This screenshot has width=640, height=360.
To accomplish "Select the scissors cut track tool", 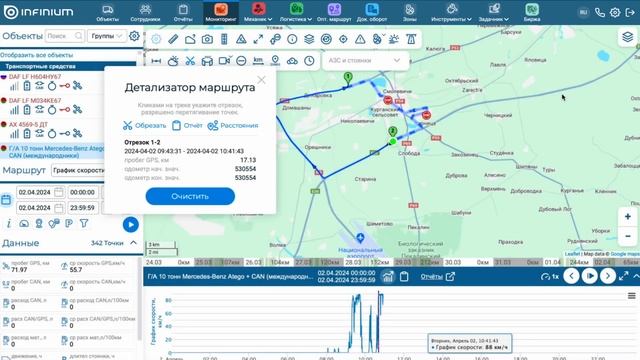I will tap(190, 61).
